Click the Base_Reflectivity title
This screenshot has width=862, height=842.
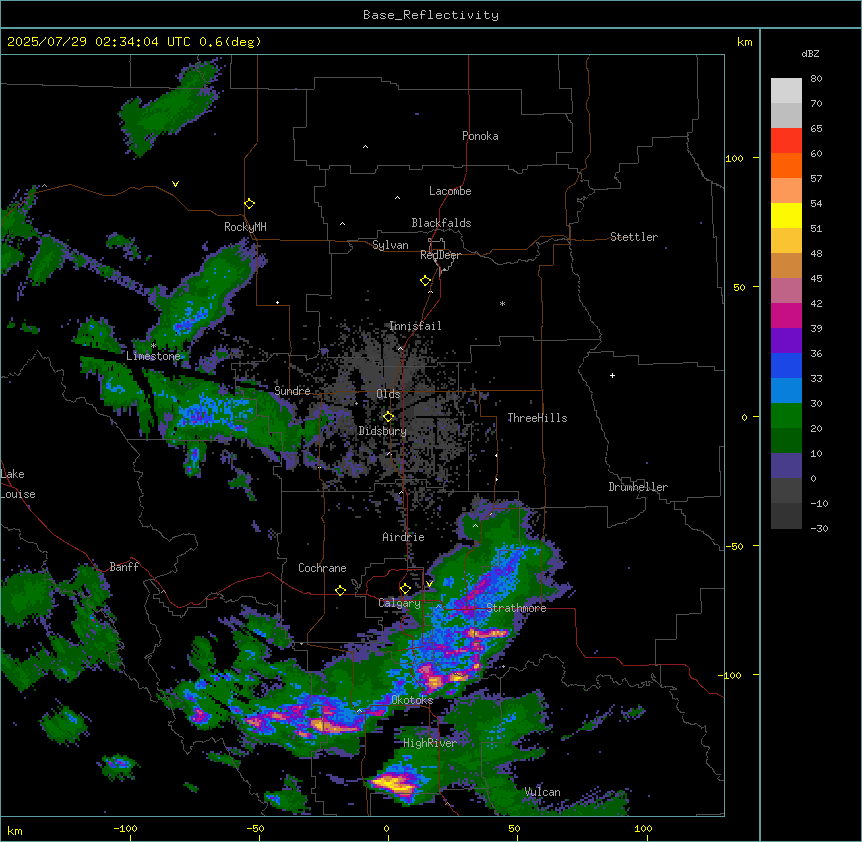(431, 15)
